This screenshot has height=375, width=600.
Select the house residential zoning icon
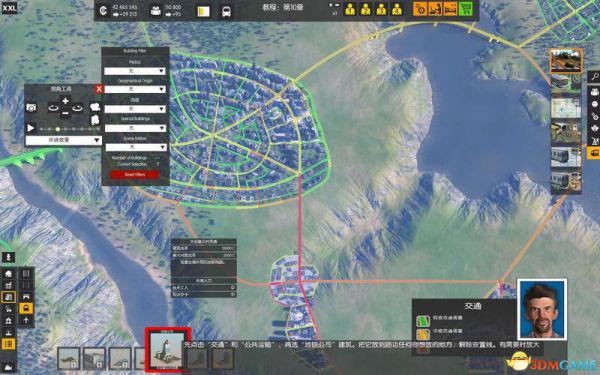[8, 274]
